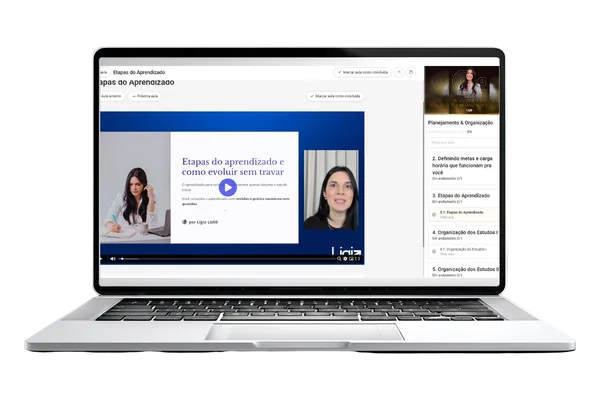Click the 0% course progress bar
The height and width of the screenshot is (400, 600).
tap(447, 132)
